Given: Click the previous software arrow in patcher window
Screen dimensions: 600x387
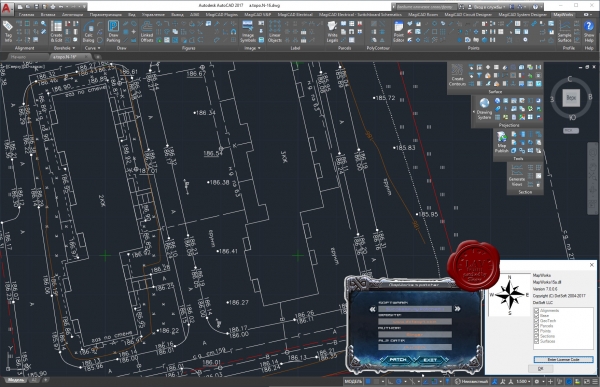Looking at the screenshot, I should [372, 309].
